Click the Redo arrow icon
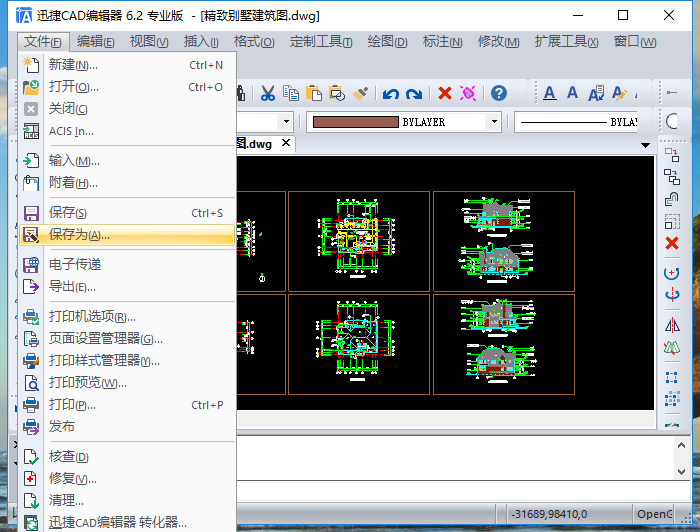The height and width of the screenshot is (532, 700). [x=414, y=94]
